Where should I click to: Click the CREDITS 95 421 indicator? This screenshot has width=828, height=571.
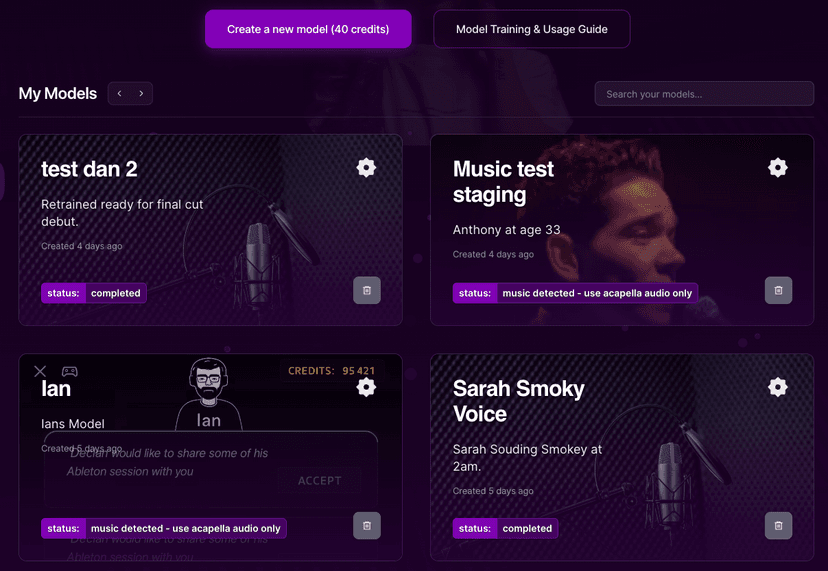pos(332,371)
